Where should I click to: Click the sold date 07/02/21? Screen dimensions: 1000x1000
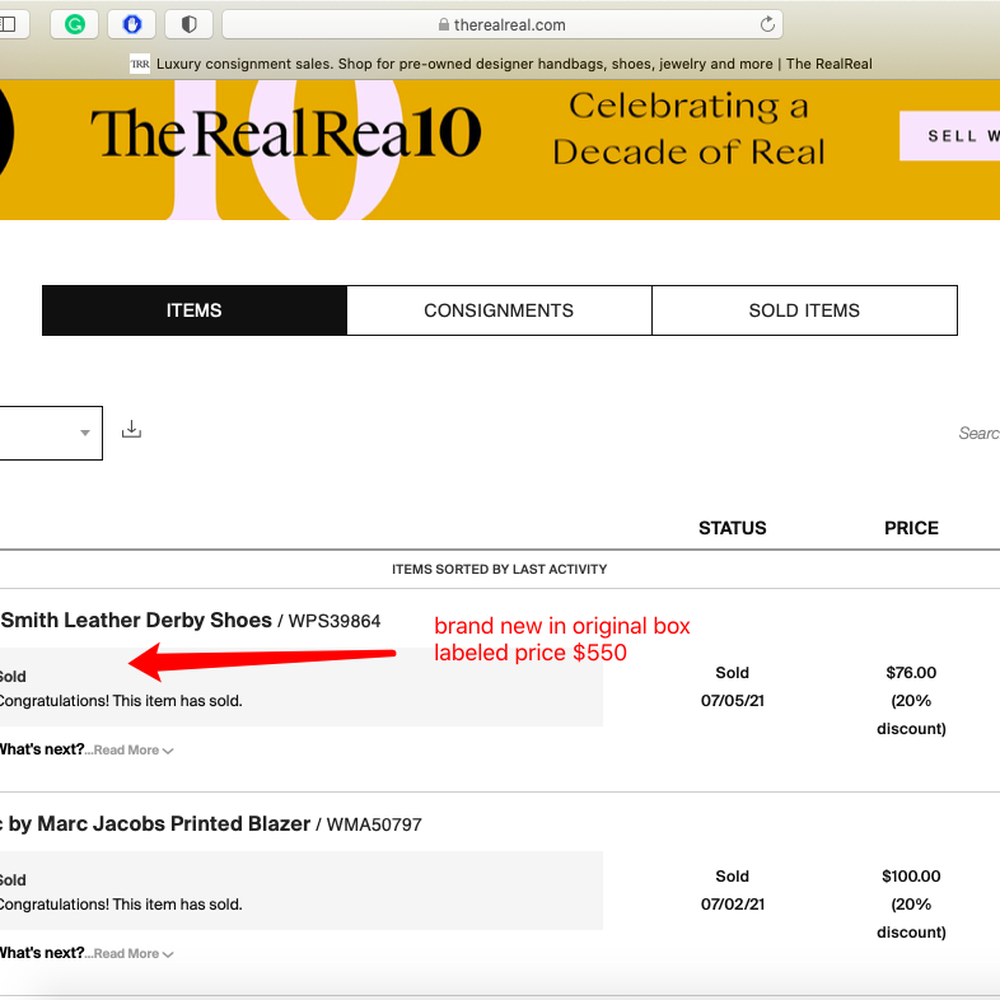pos(732,904)
